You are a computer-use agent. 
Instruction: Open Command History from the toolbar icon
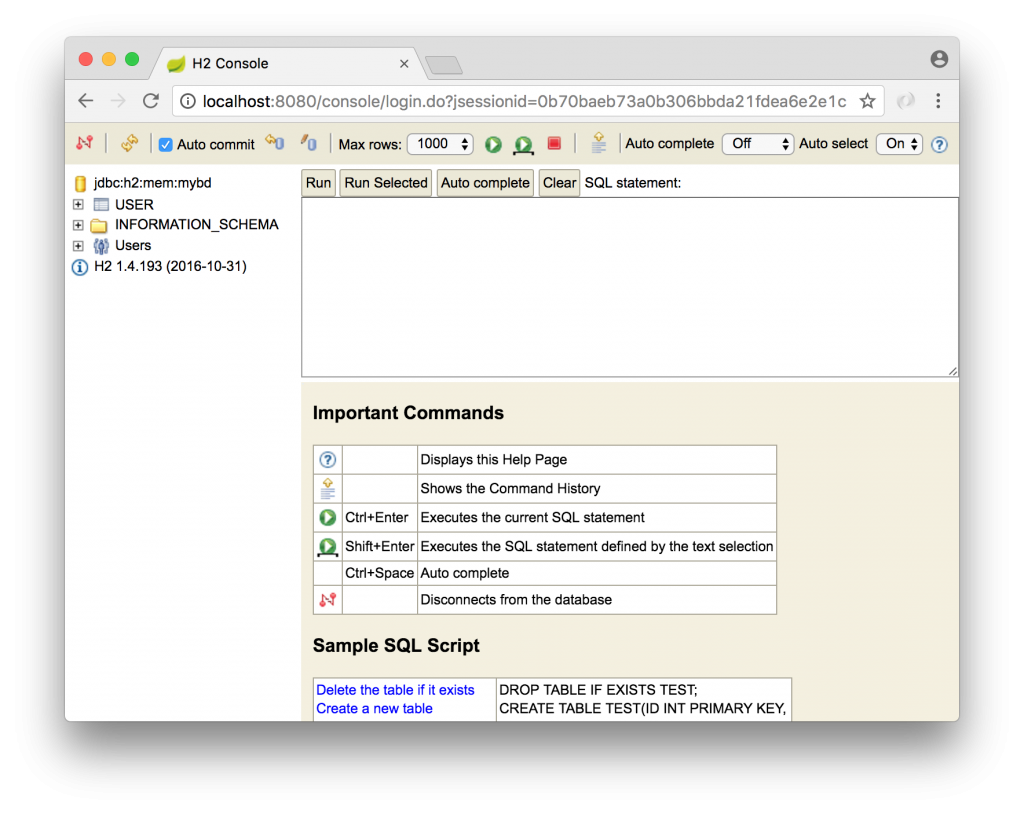598,143
